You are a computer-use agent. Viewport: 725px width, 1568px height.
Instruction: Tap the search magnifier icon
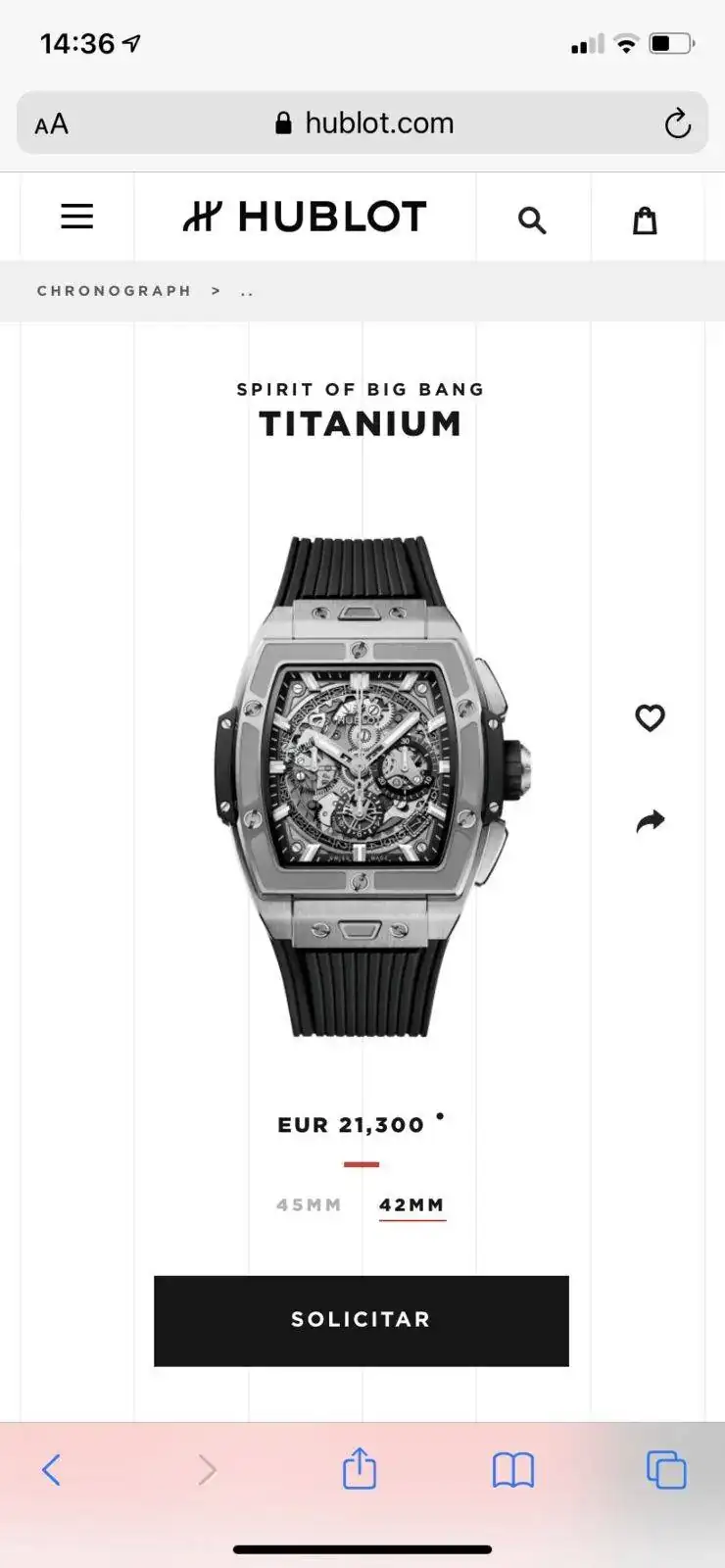point(532,220)
